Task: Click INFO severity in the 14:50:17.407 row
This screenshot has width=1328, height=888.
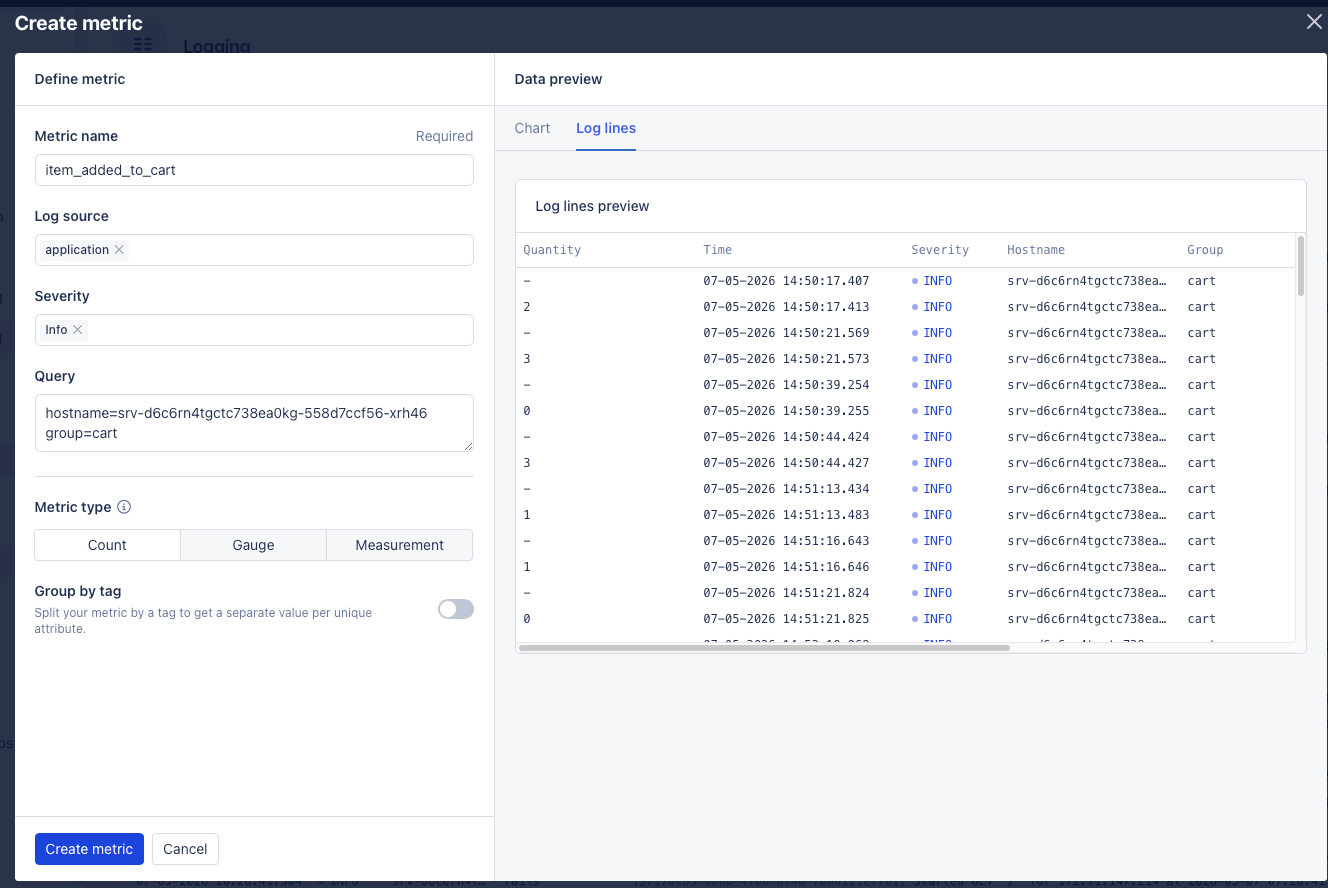Action: pyautogui.click(x=937, y=281)
